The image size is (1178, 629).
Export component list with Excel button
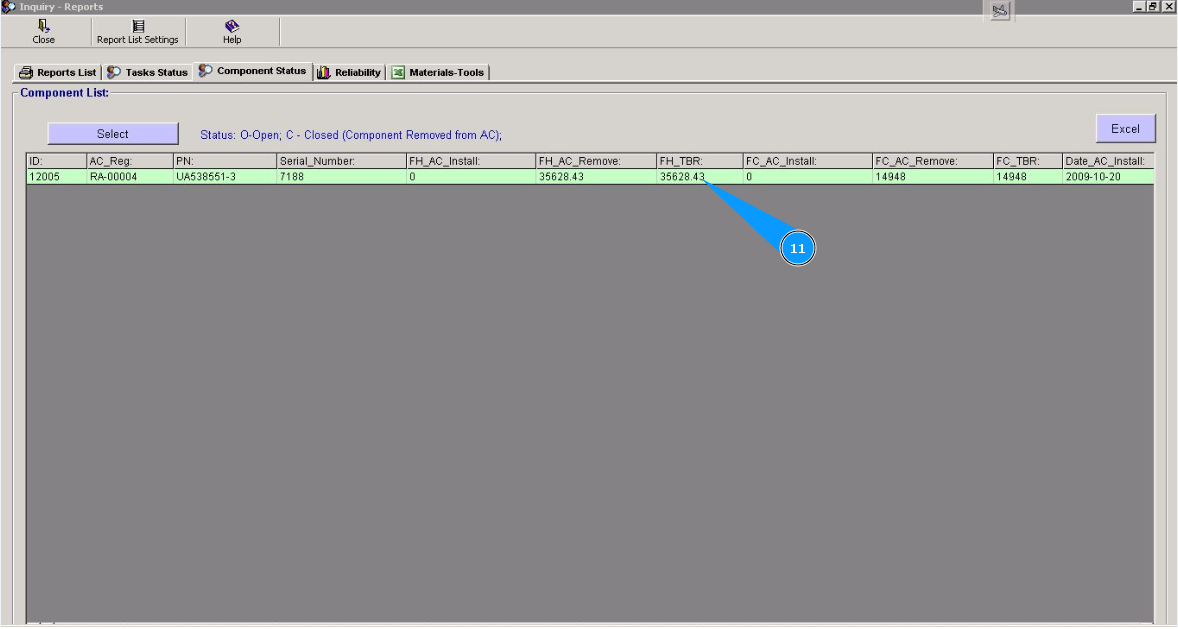(1125, 129)
